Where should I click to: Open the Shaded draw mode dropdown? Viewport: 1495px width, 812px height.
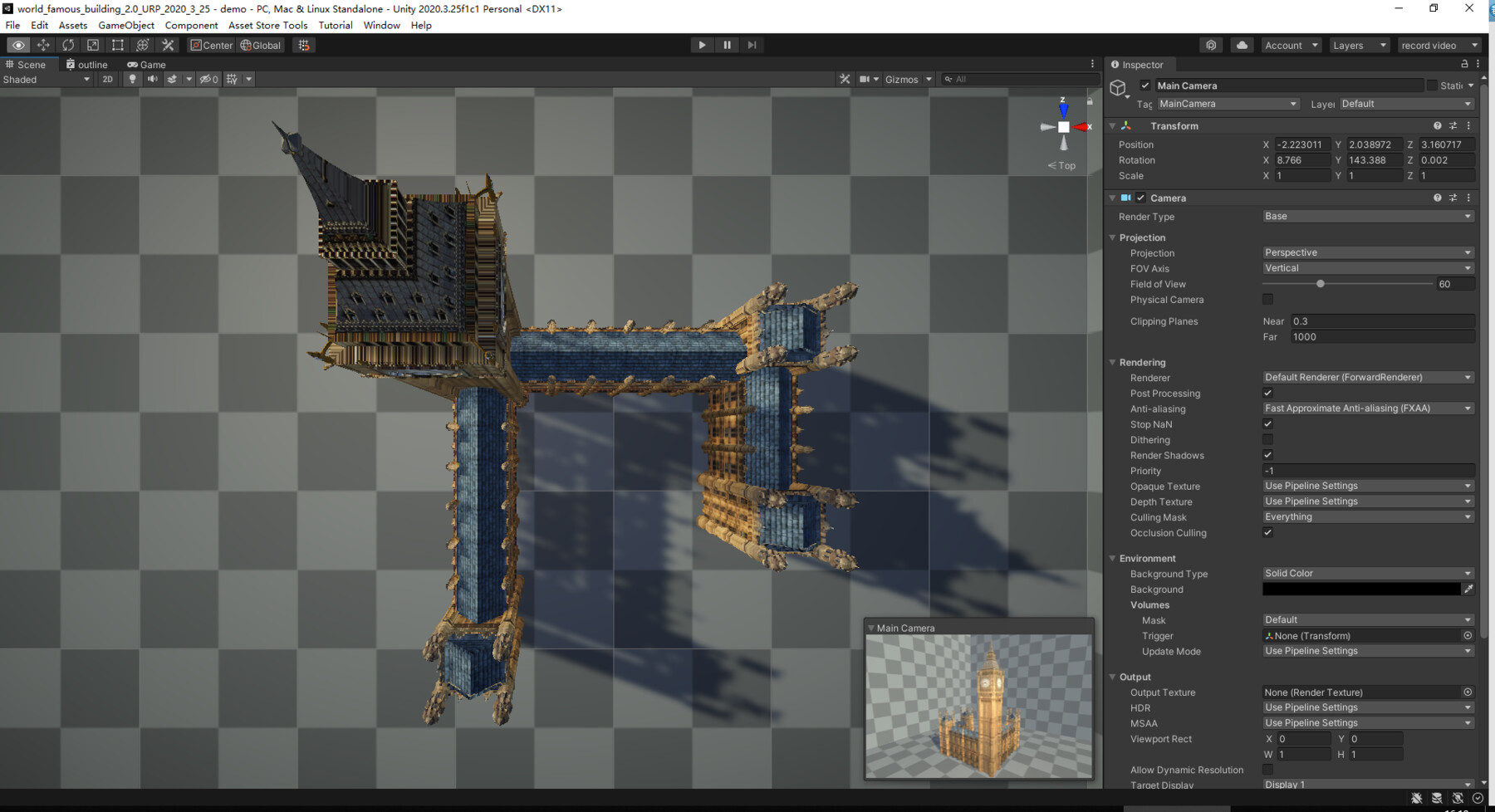46,79
